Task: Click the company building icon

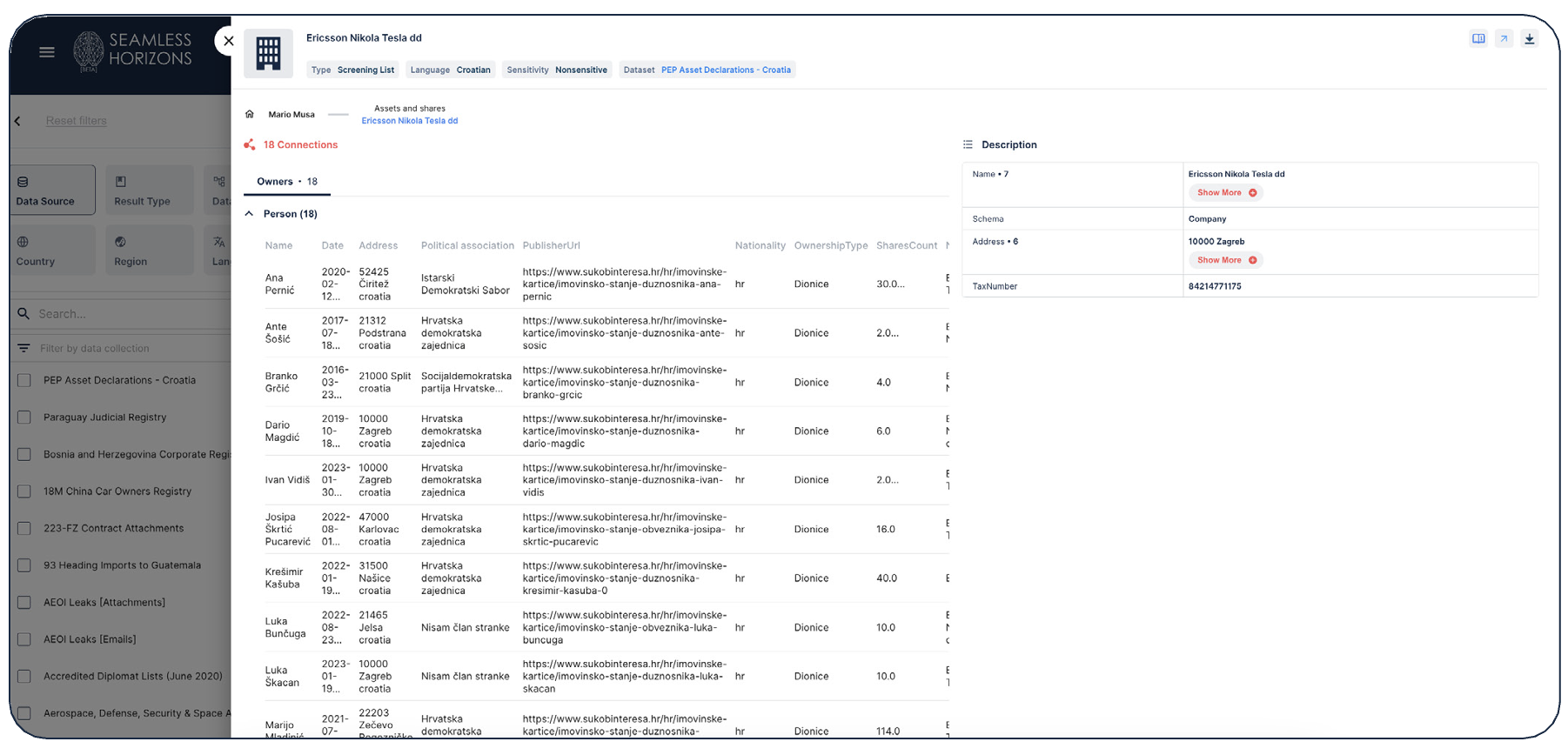Action: coord(268,53)
